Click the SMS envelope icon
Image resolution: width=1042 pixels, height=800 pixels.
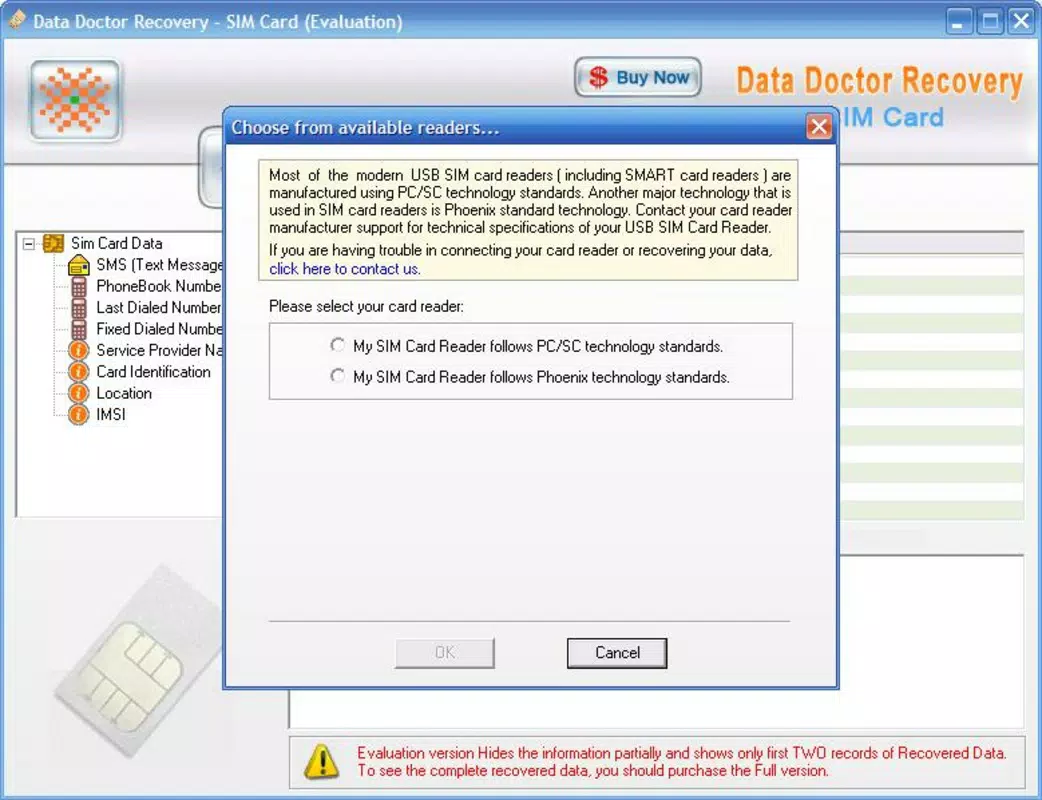[78, 265]
